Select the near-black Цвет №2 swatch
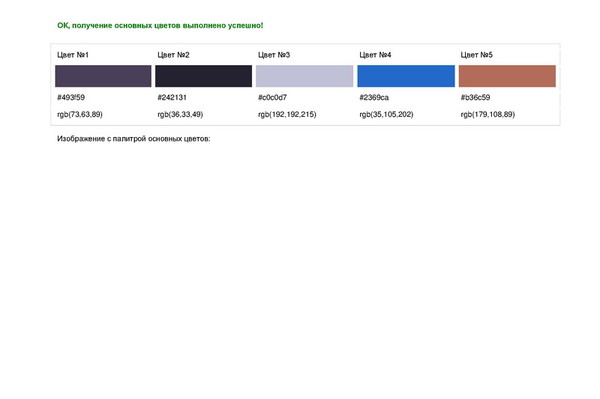 (204, 76)
